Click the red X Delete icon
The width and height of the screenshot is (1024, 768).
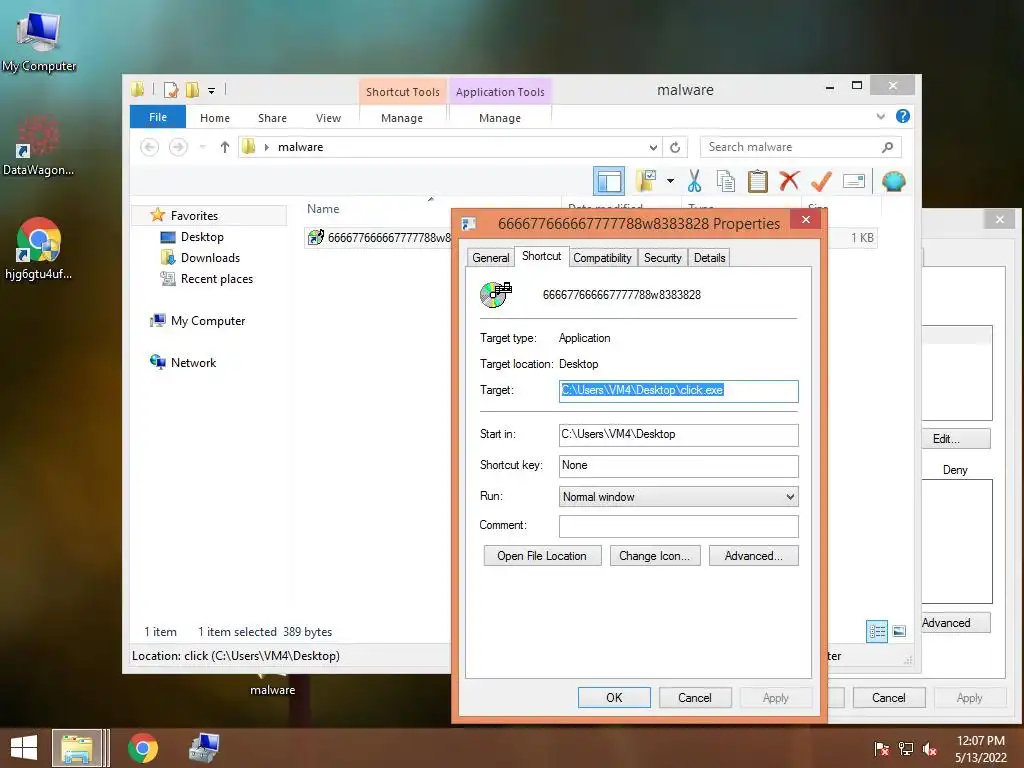tap(789, 180)
